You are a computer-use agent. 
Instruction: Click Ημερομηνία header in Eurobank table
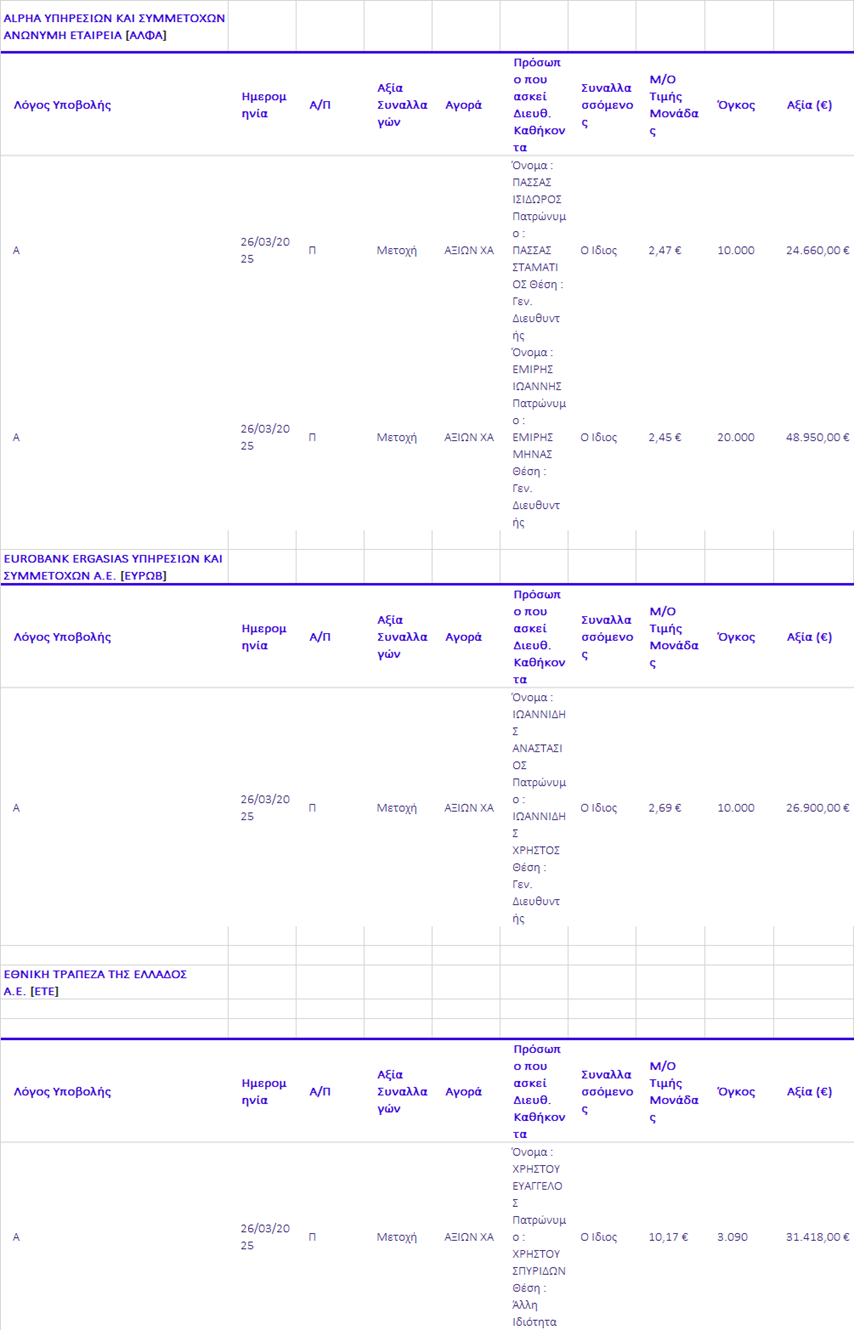pos(264,637)
